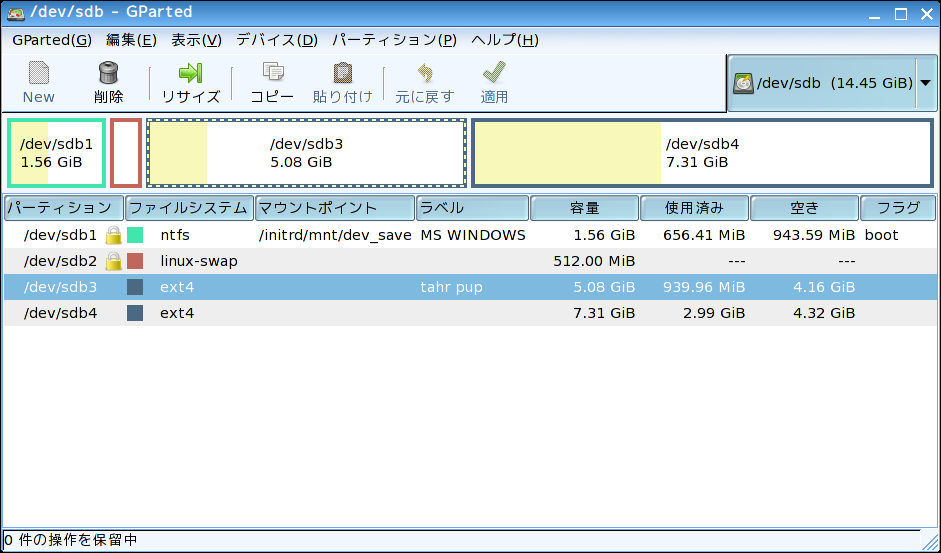Sort by ファイルシステム column header
Image resolution: width=941 pixels, height=553 pixels.
point(189,208)
